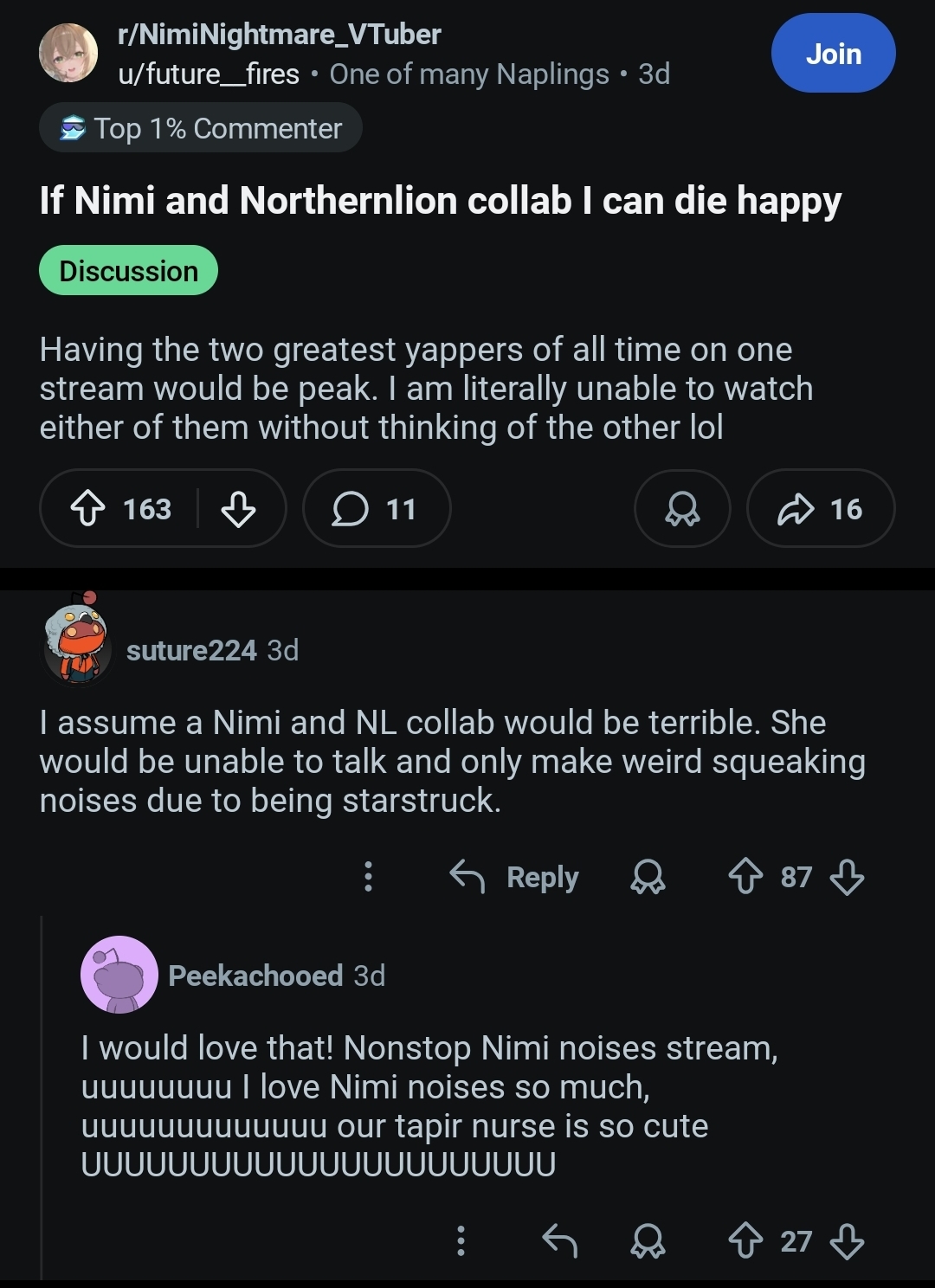Open the 11 comments on the post
The width and height of the screenshot is (935, 1288).
tap(377, 508)
